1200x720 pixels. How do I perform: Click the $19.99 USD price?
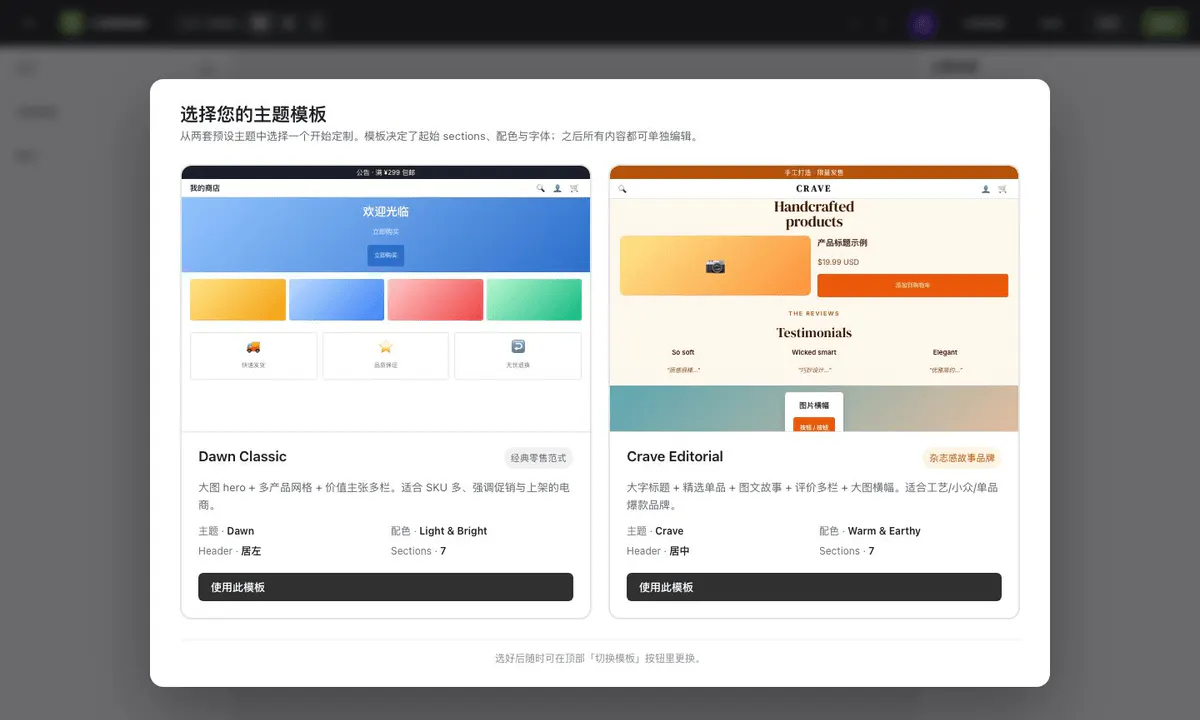pyautogui.click(x=838, y=262)
